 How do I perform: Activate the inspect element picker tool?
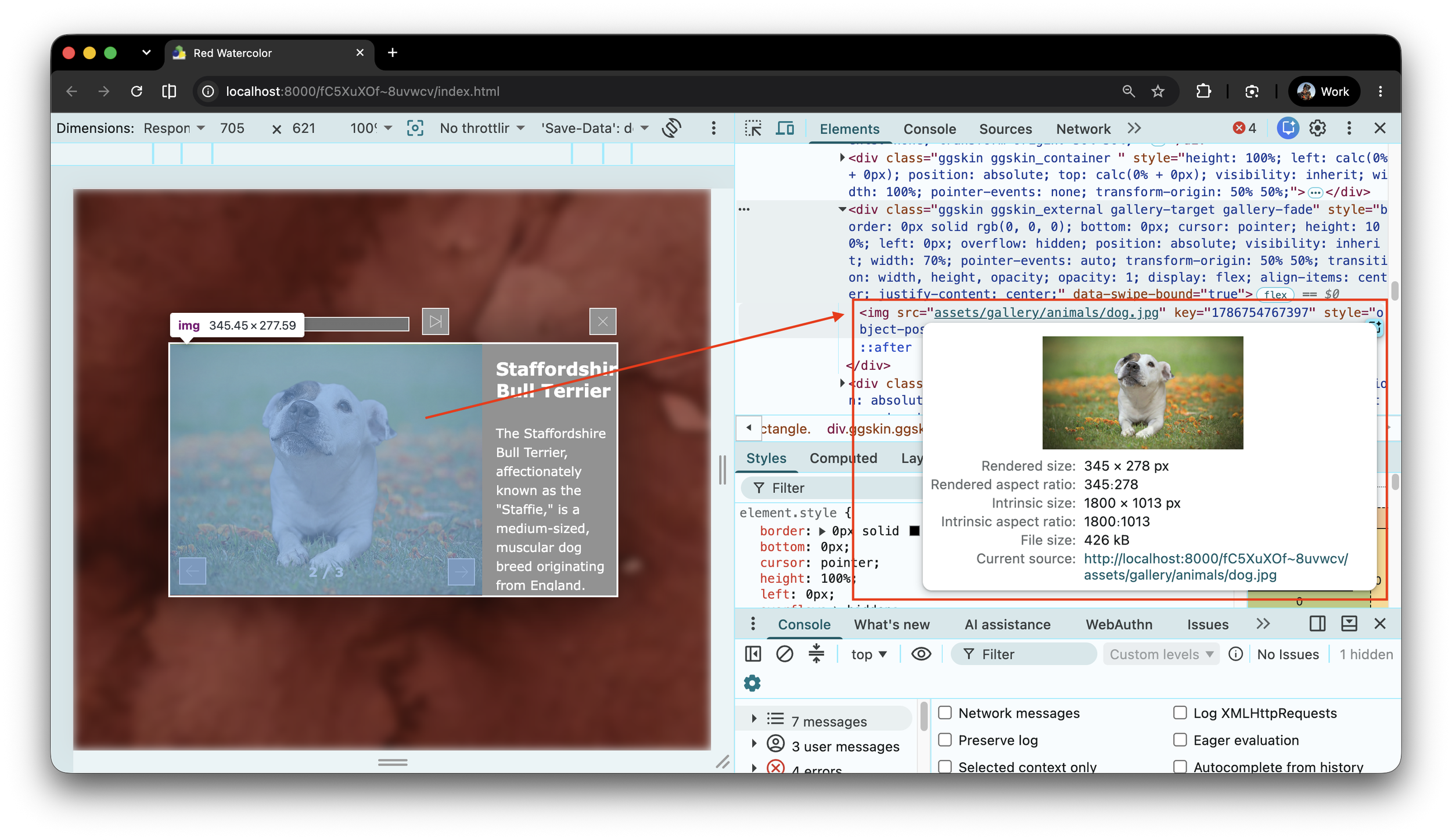[x=753, y=128]
